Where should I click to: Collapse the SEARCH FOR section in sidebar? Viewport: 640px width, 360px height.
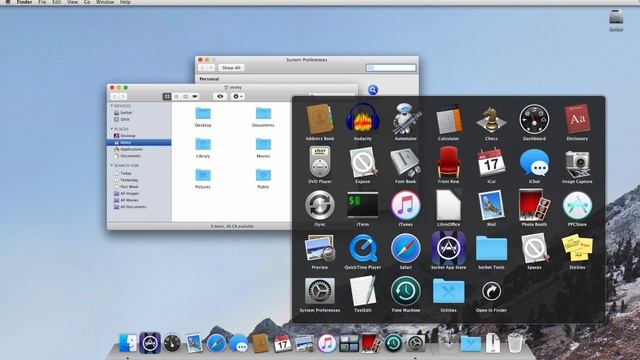(112, 165)
